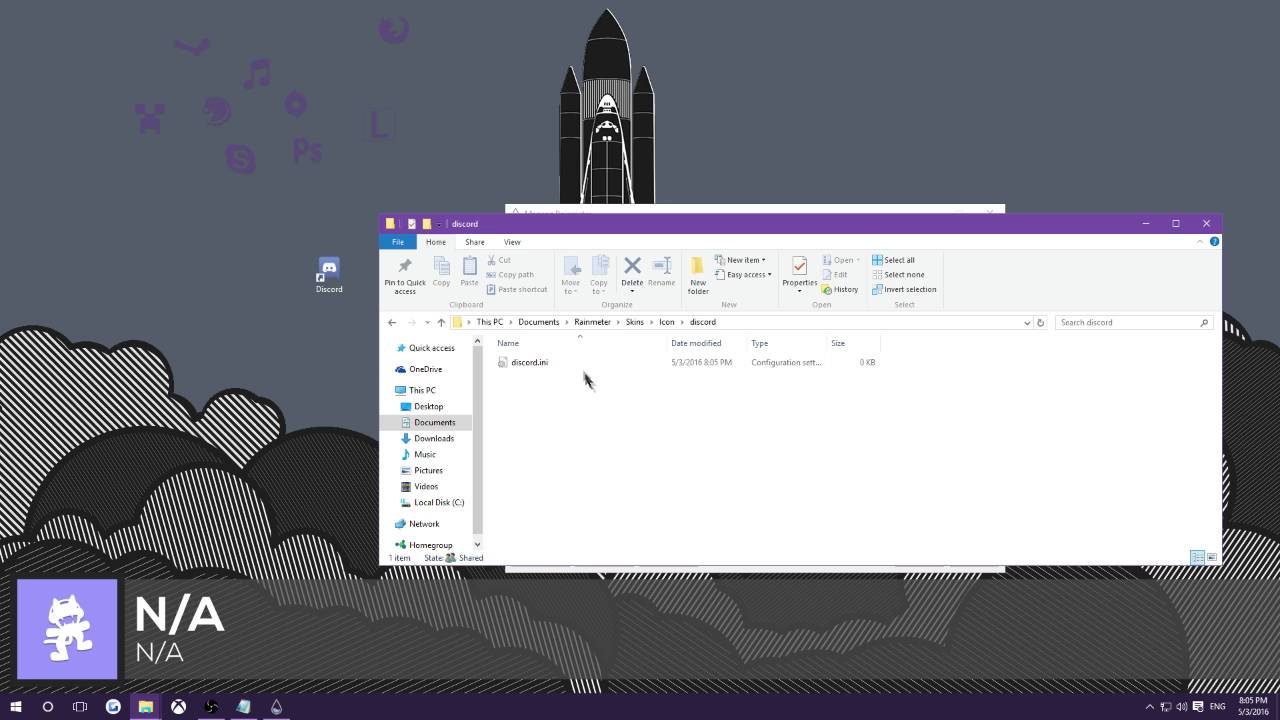Viewport: 1280px width, 720px height.
Task: Click Select all in the ribbon
Action: (893, 260)
